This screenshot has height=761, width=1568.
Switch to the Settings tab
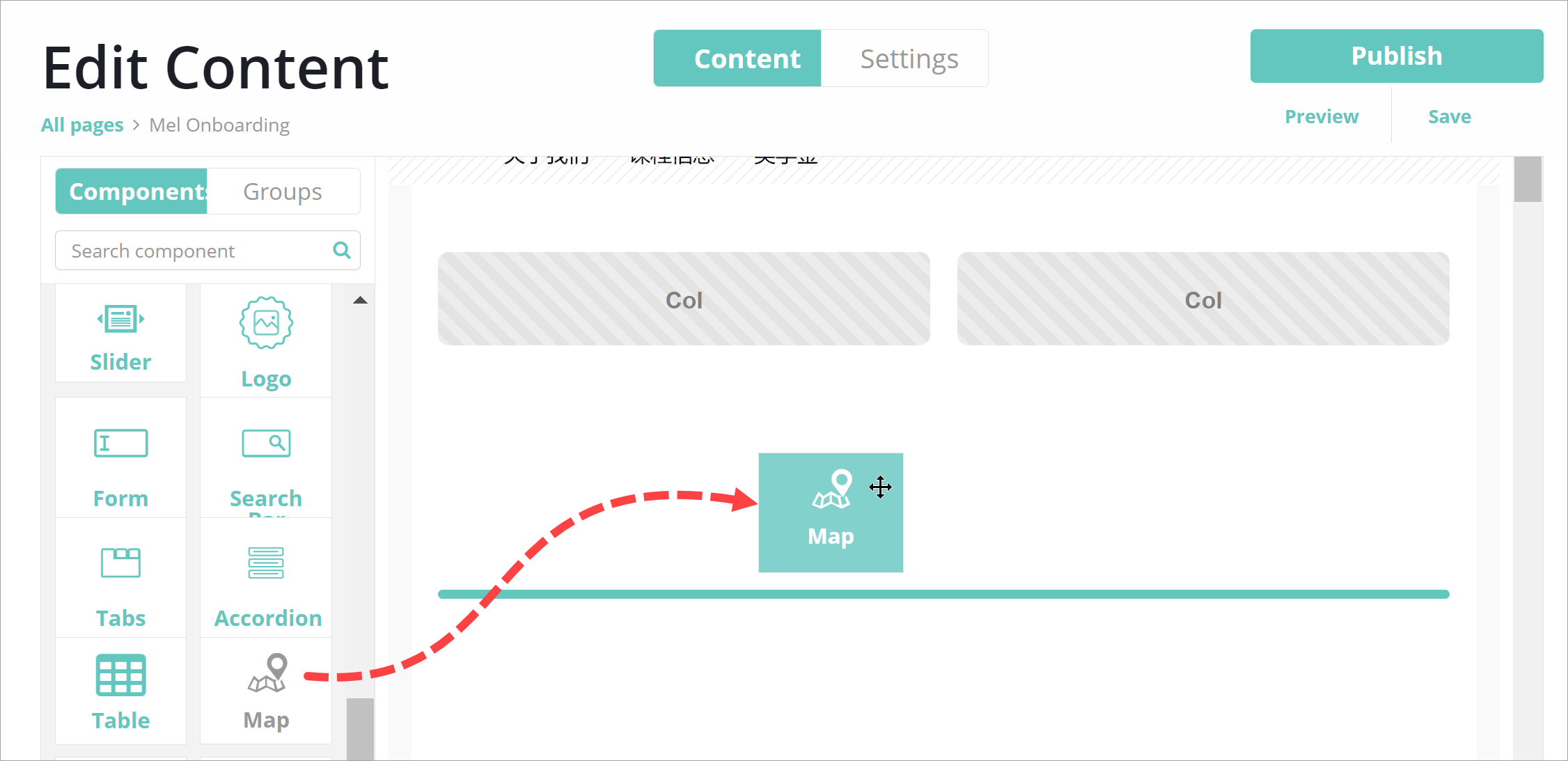tap(909, 58)
